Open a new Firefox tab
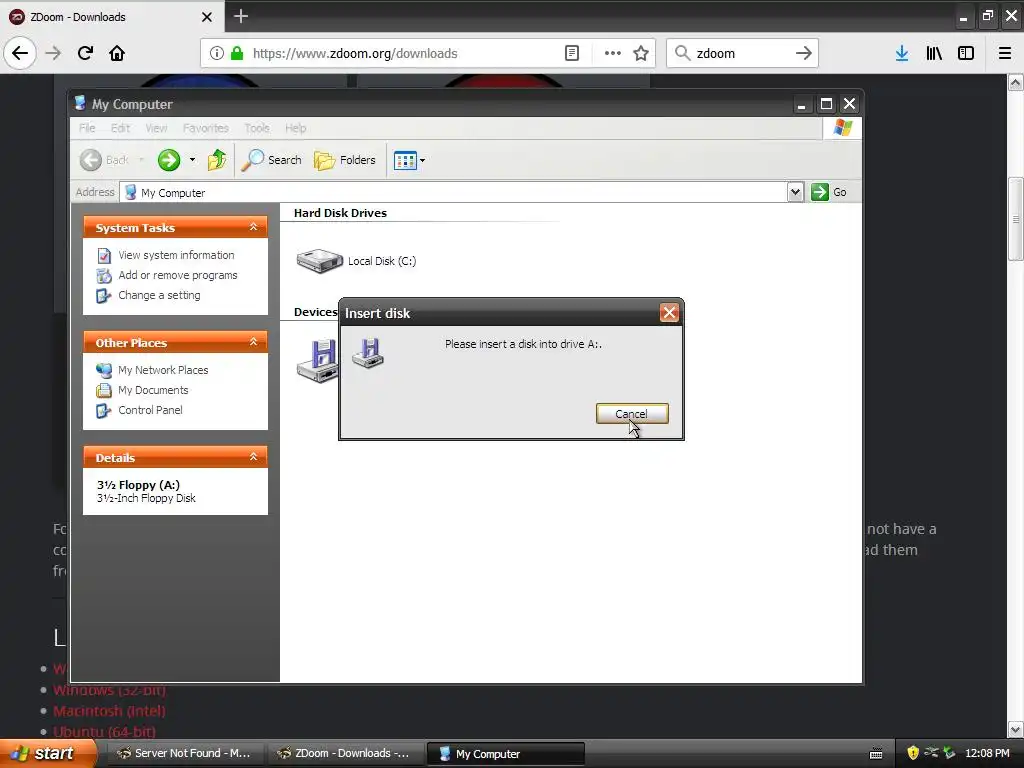The height and width of the screenshot is (768, 1024). tap(241, 16)
